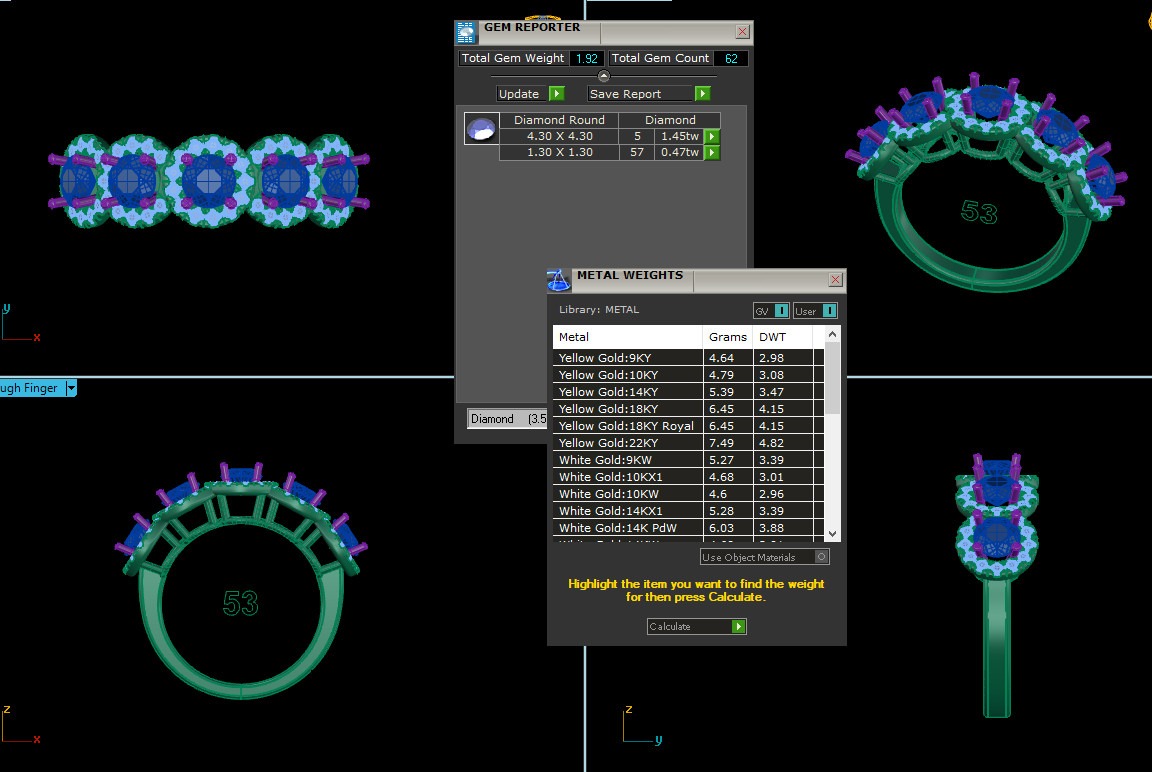Screen dimensions: 1152x772
Task: Open the Through Finger viewport dropdown
Action: coord(71,388)
